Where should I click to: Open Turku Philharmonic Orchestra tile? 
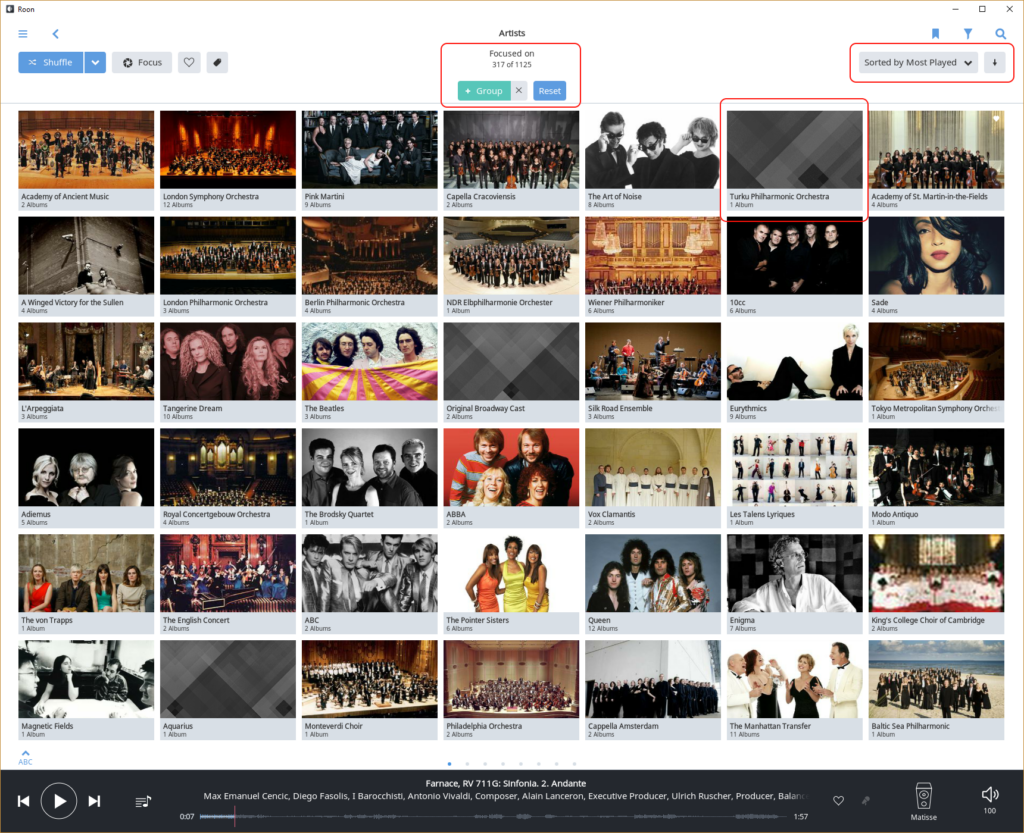pyautogui.click(x=795, y=160)
